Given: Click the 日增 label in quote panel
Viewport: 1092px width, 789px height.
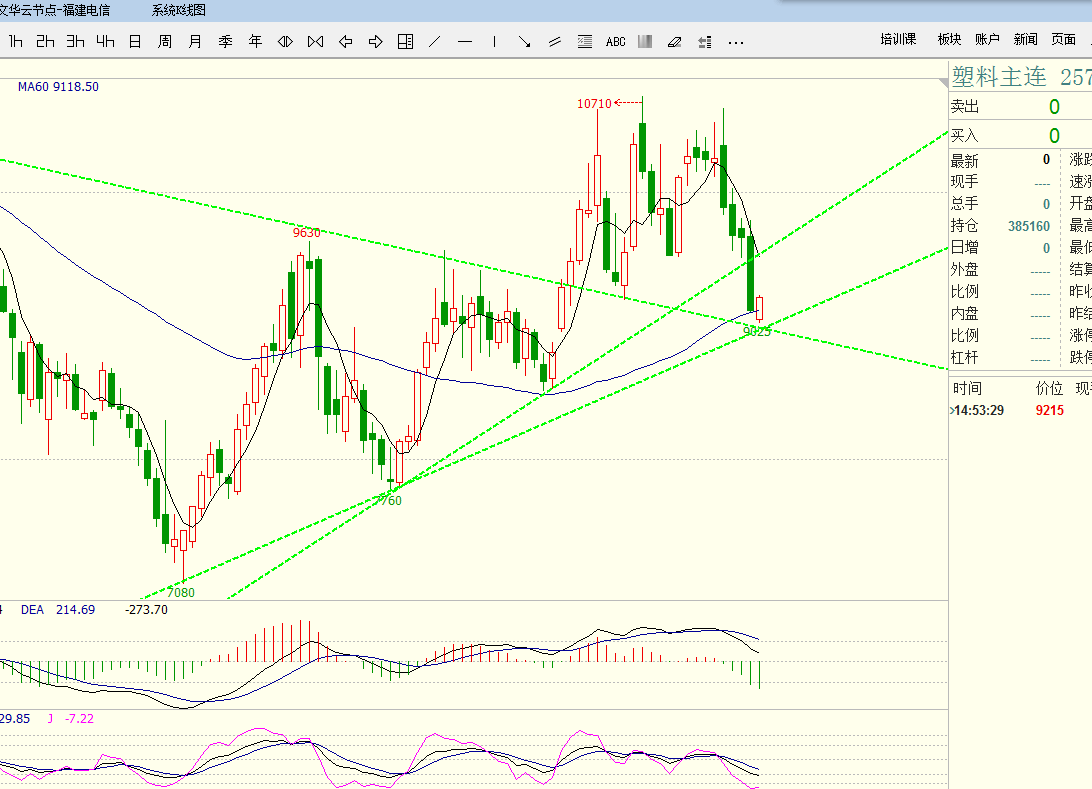Looking at the screenshot, I should [965, 247].
